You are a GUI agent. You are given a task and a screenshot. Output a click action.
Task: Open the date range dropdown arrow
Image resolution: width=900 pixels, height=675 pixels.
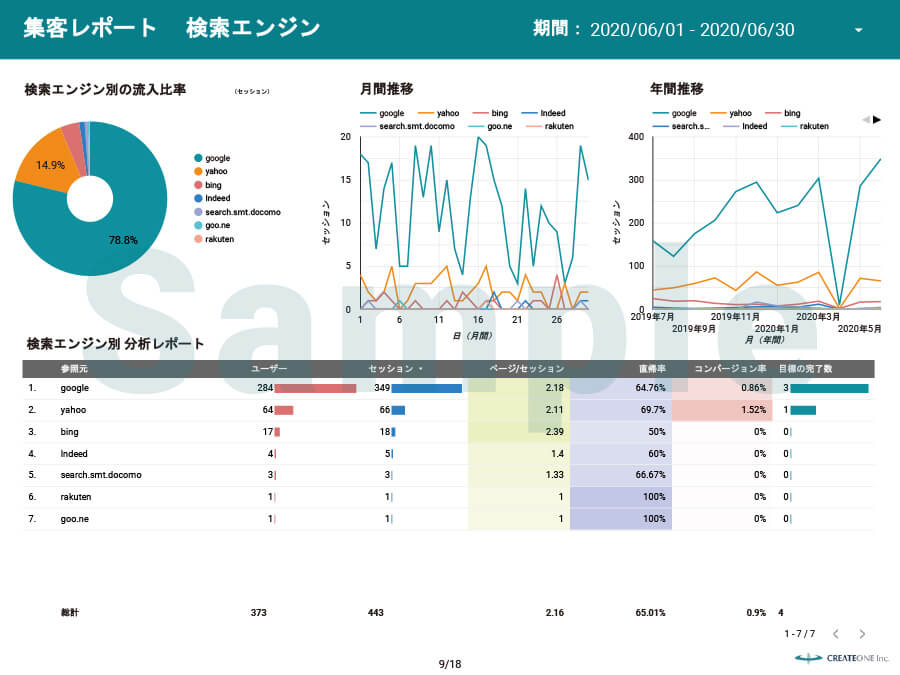[x=858, y=30]
